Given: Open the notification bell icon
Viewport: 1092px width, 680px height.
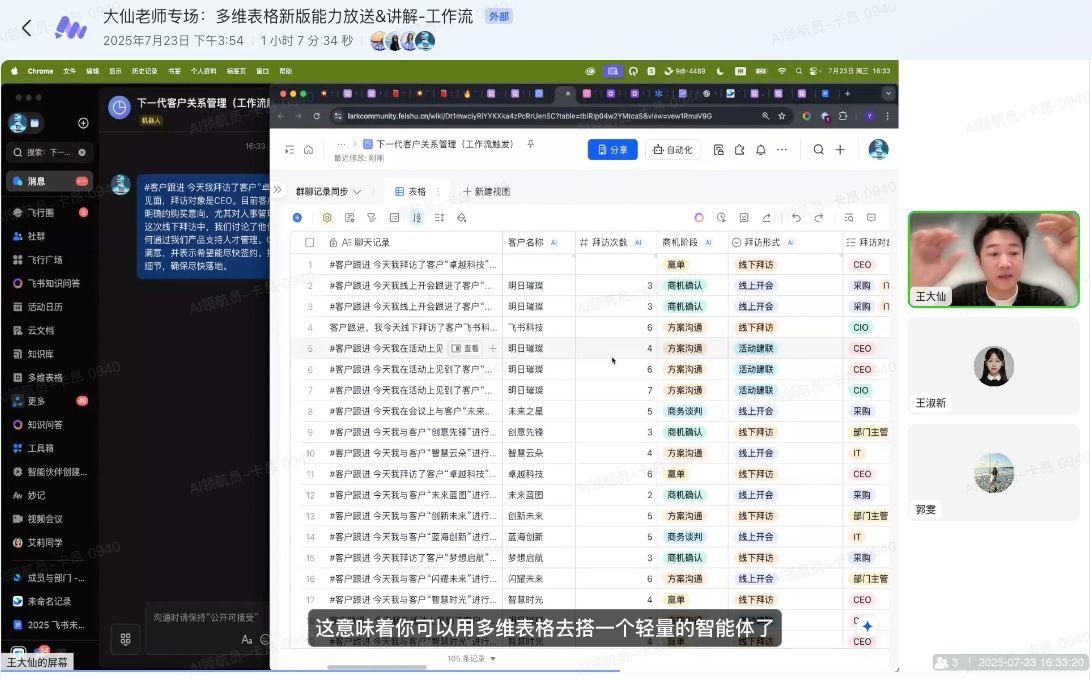Looking at the screenshot, I should click(760, 150).
